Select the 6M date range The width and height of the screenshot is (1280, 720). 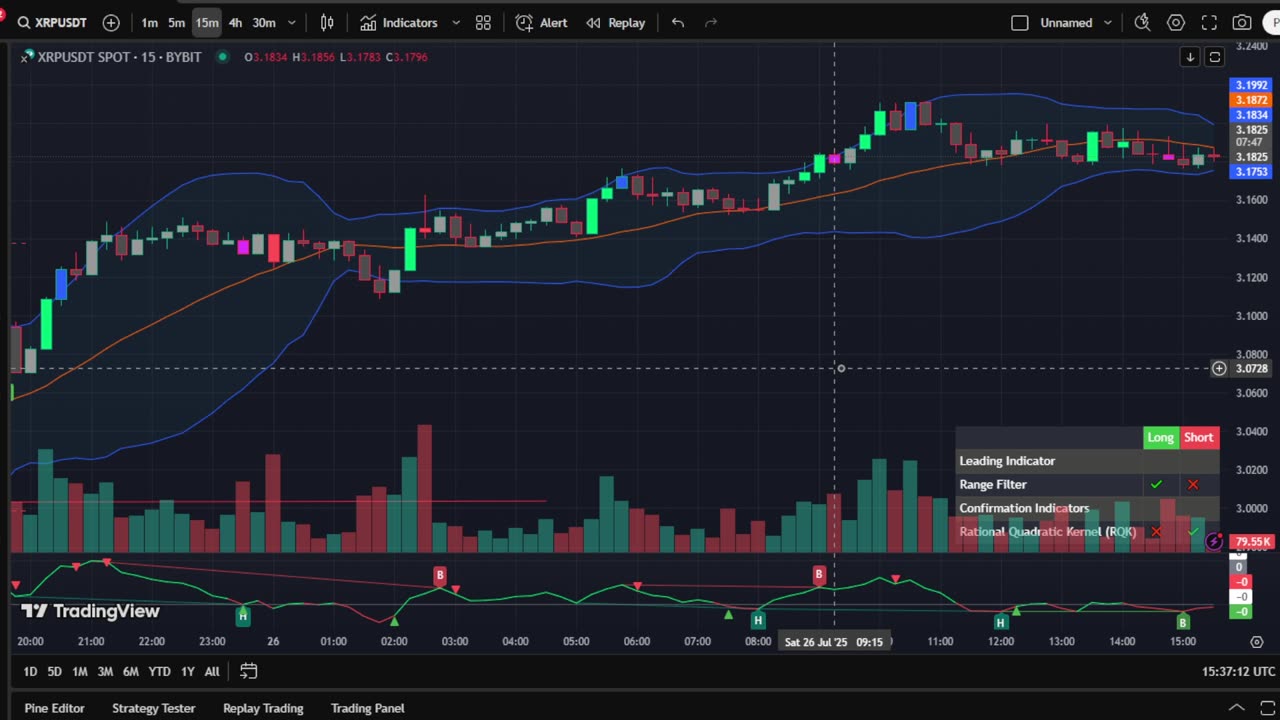pos(130,671)
